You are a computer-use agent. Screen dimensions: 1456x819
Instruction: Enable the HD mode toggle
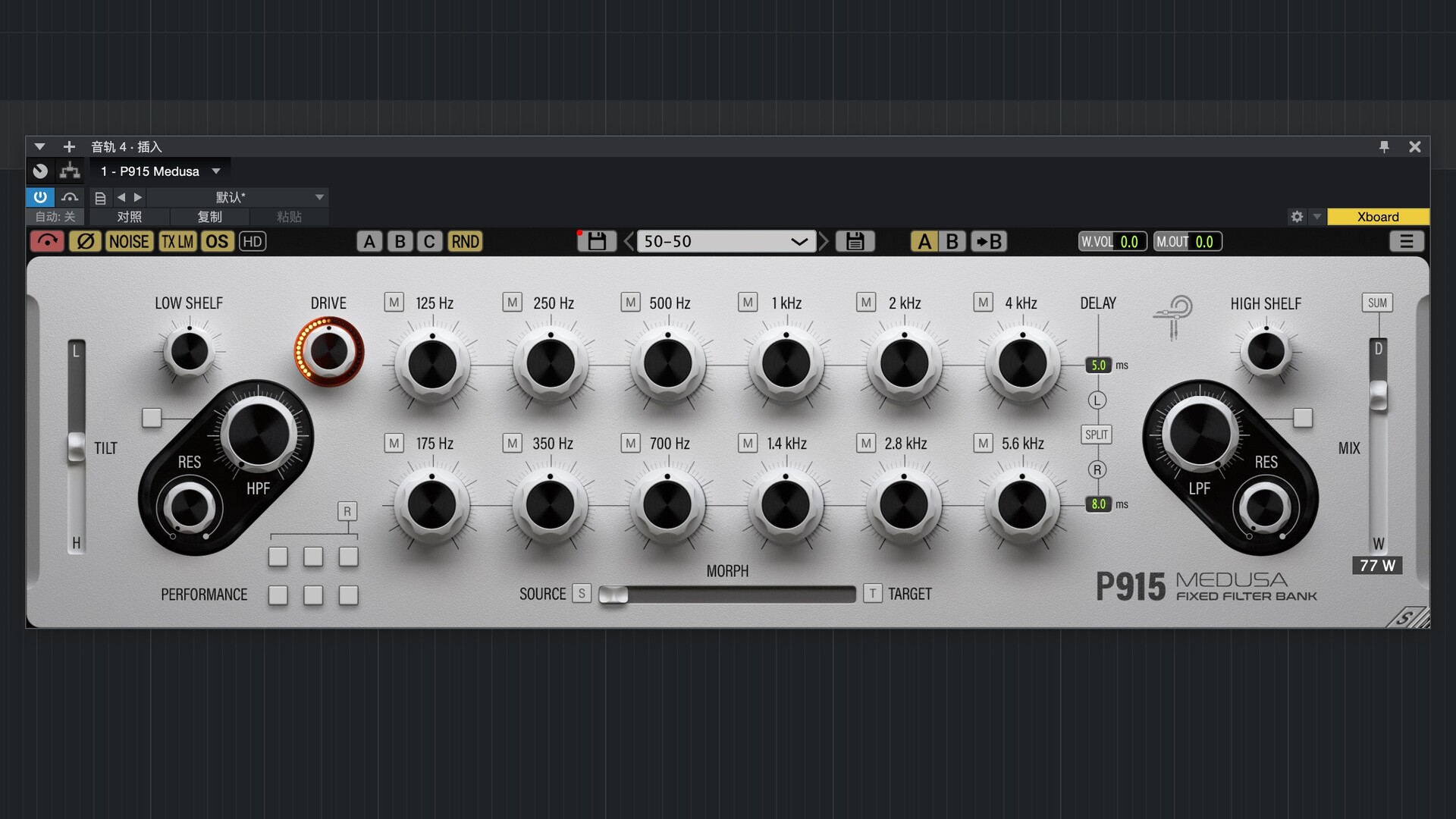[253, 241]
